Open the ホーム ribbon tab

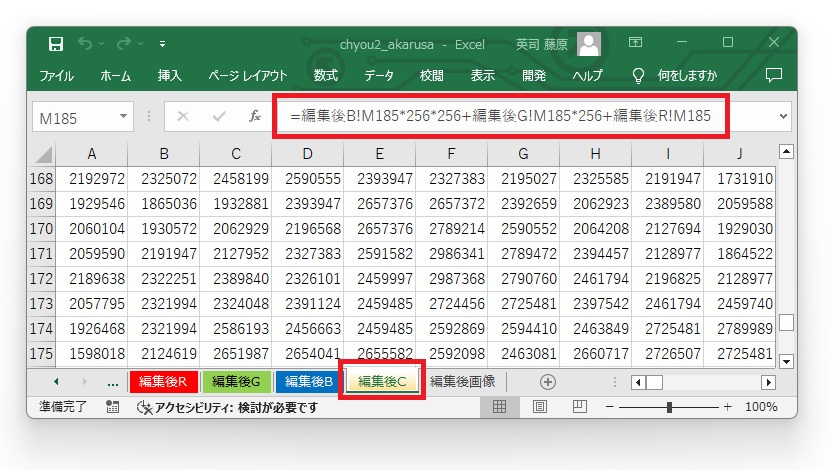pyautogui.click(x=115, y=76)
